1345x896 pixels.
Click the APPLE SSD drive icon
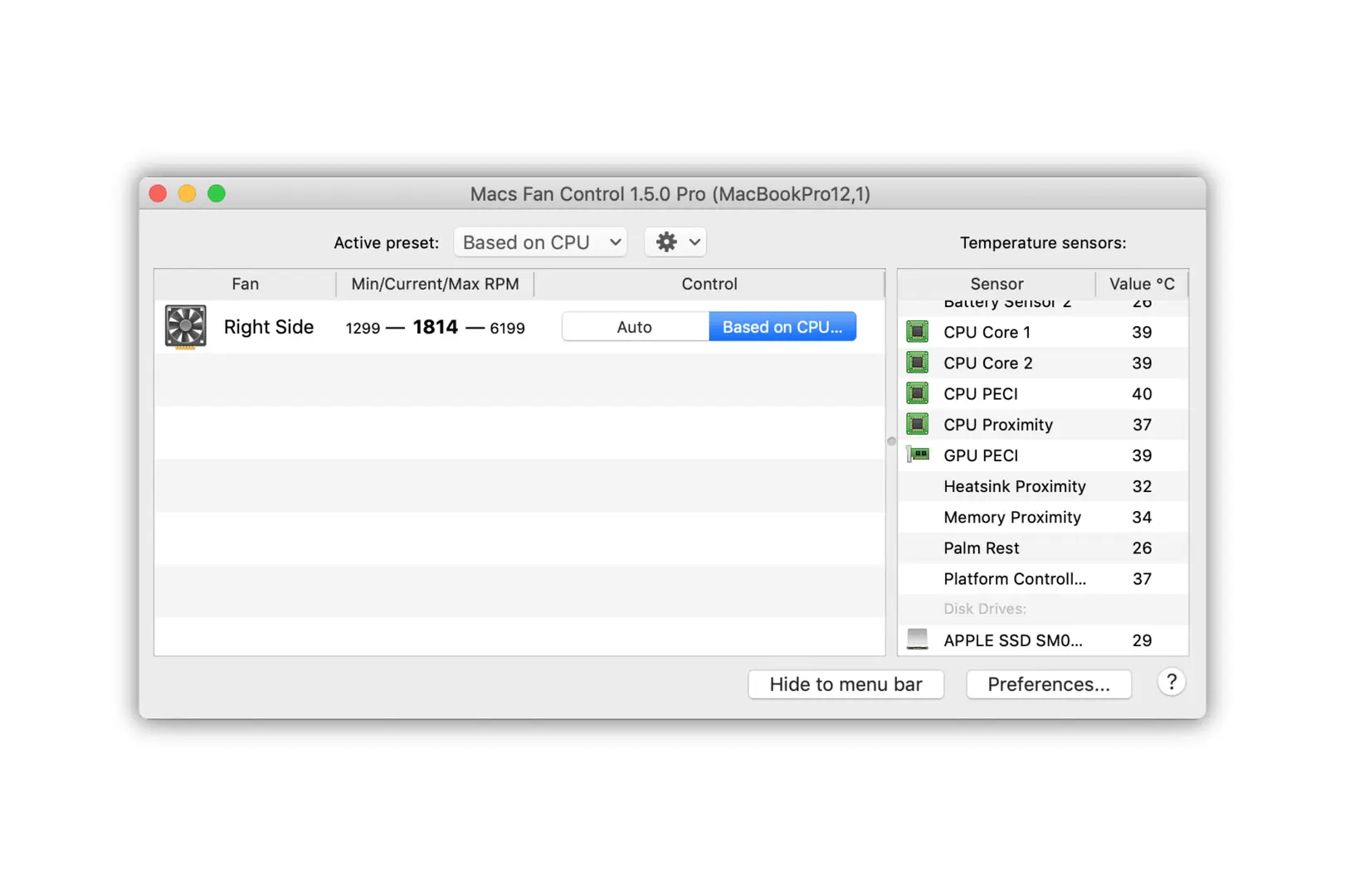pos(917,639)
